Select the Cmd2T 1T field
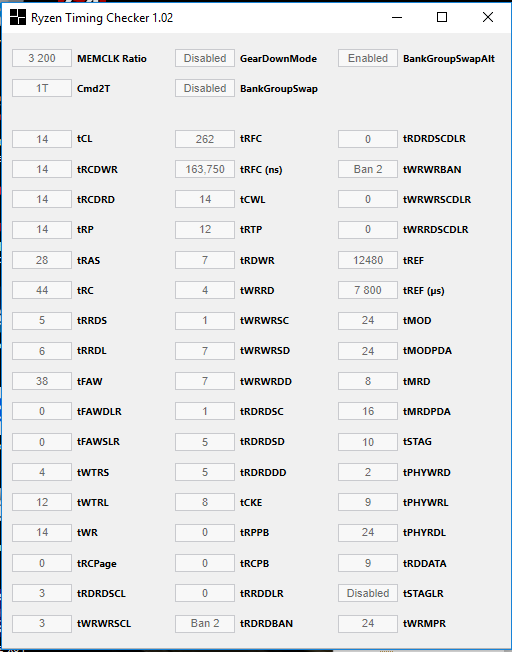 42,88
